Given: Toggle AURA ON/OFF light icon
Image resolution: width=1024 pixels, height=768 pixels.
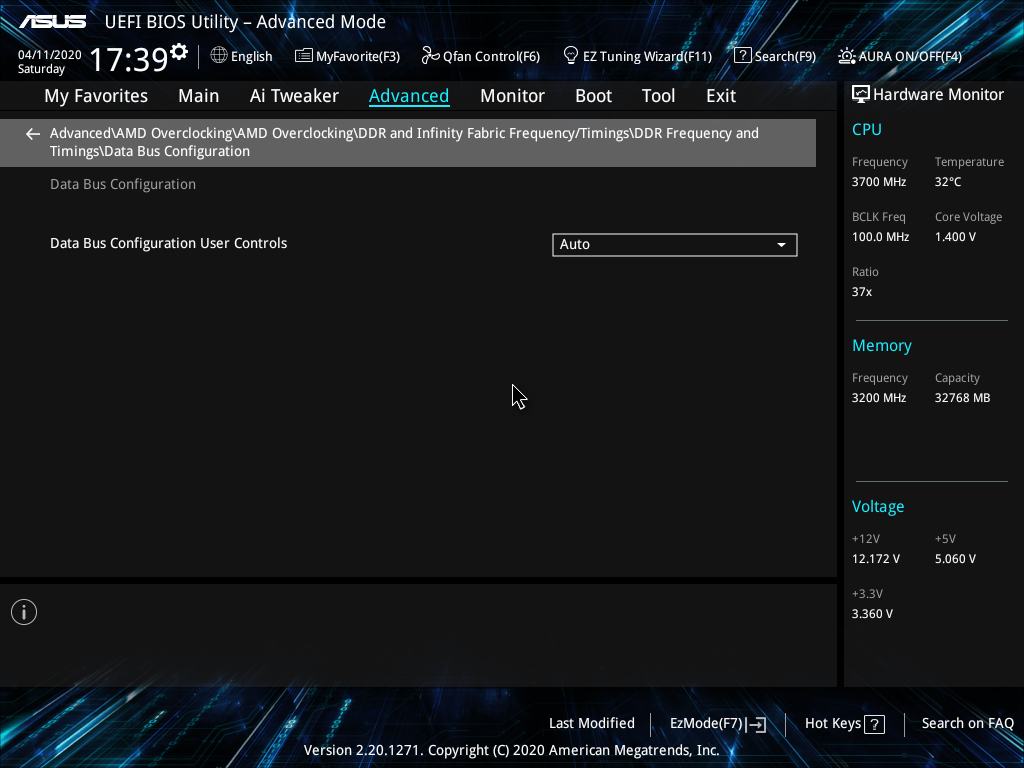Looking at the screenshot, I should 846,56.
